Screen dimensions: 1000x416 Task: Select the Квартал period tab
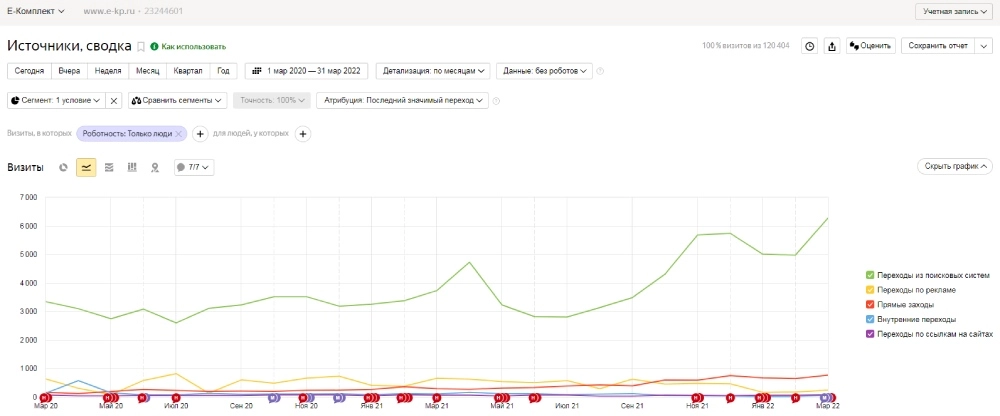tap(188, 71)
